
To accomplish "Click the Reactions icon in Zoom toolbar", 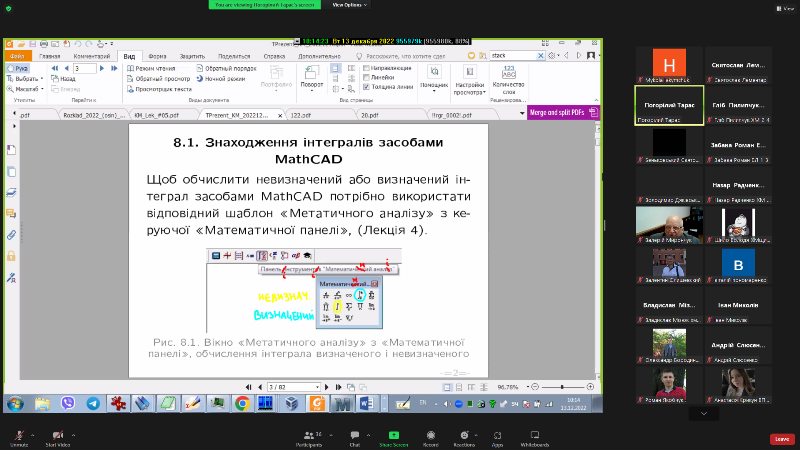I will click(x=463, y=436).
